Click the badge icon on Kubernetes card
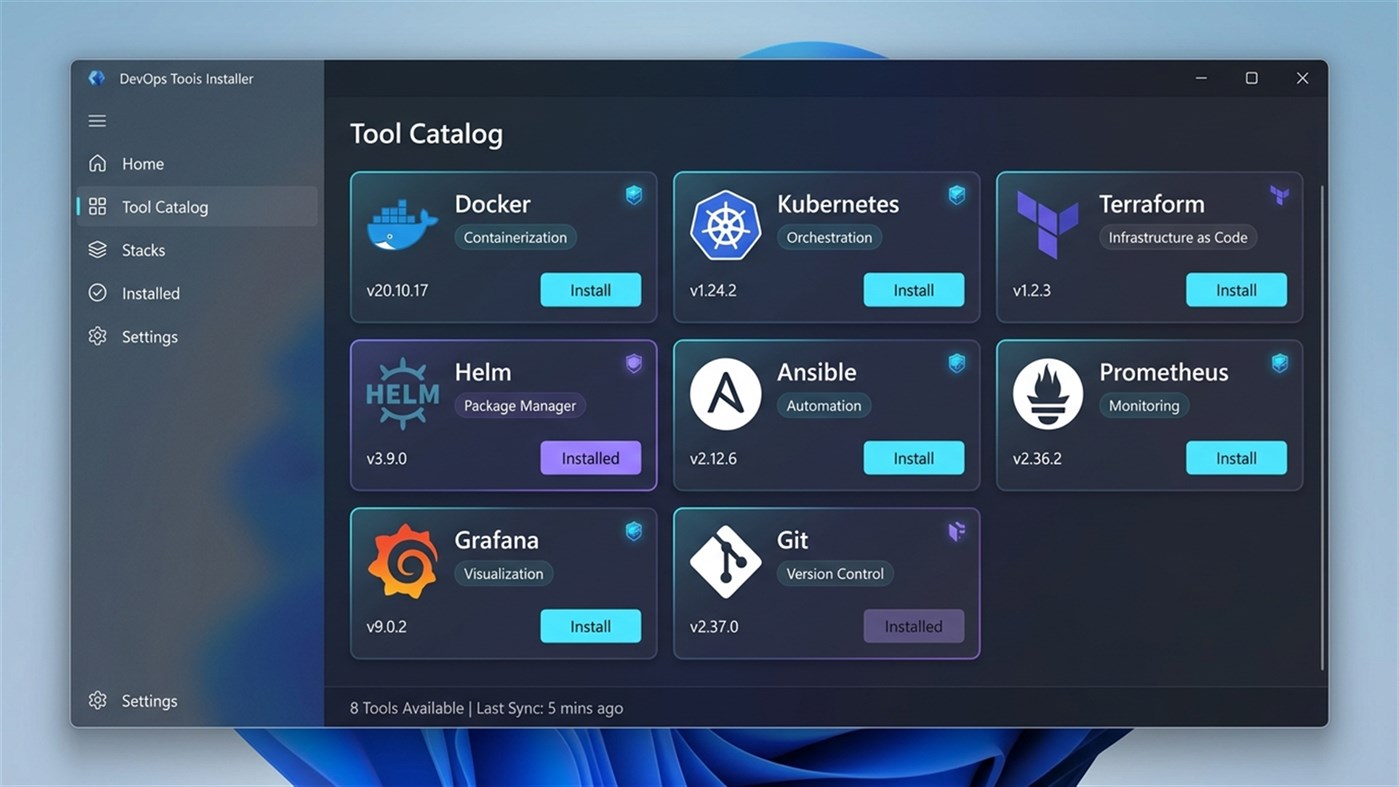Screen dimensions: 1399x787 click(x=957, y=195)
